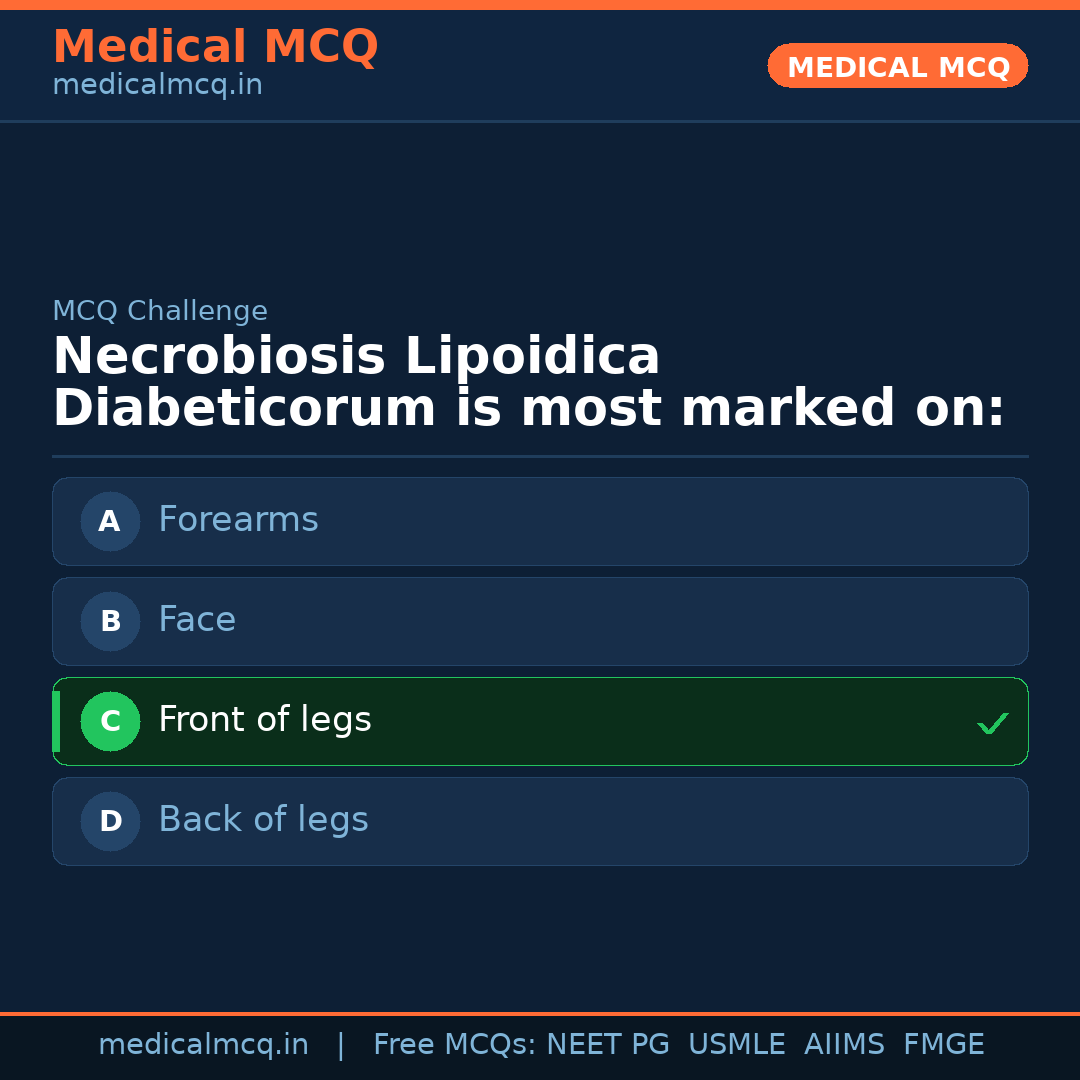Click the "MCQ Challenge" label above the question
Image resolution: width=1080 pixels, height=1080 pixels.
tap(160, 311)
